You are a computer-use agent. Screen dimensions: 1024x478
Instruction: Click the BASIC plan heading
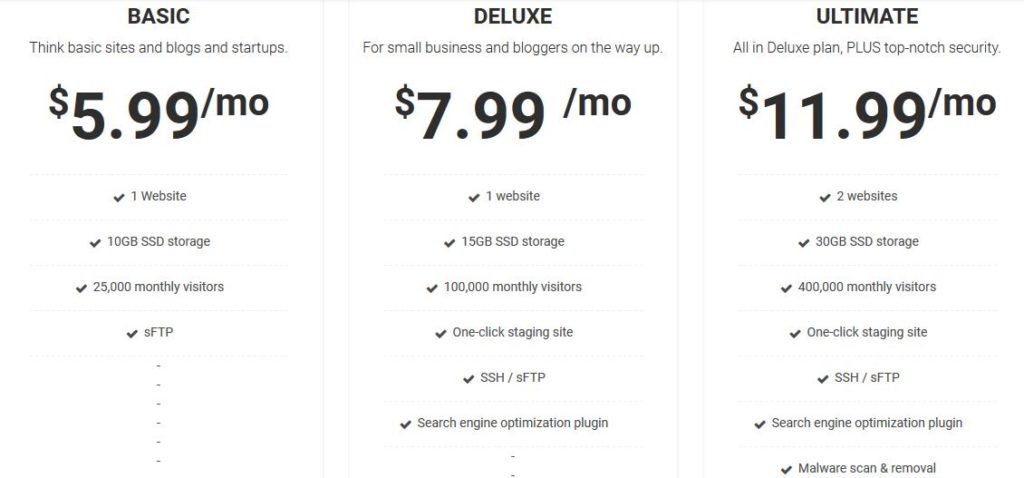[159, 16]
